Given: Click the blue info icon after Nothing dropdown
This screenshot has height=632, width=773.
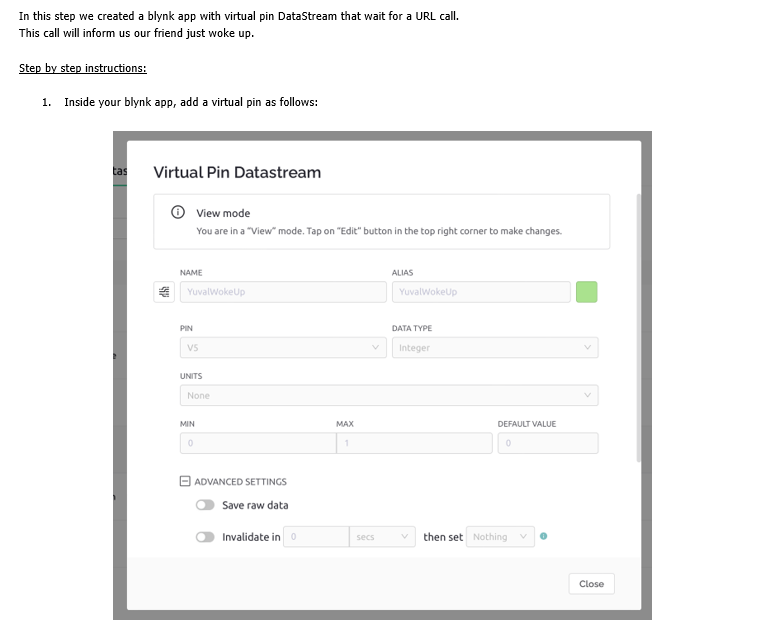Looking at the screenshot, I should point(543,537).
